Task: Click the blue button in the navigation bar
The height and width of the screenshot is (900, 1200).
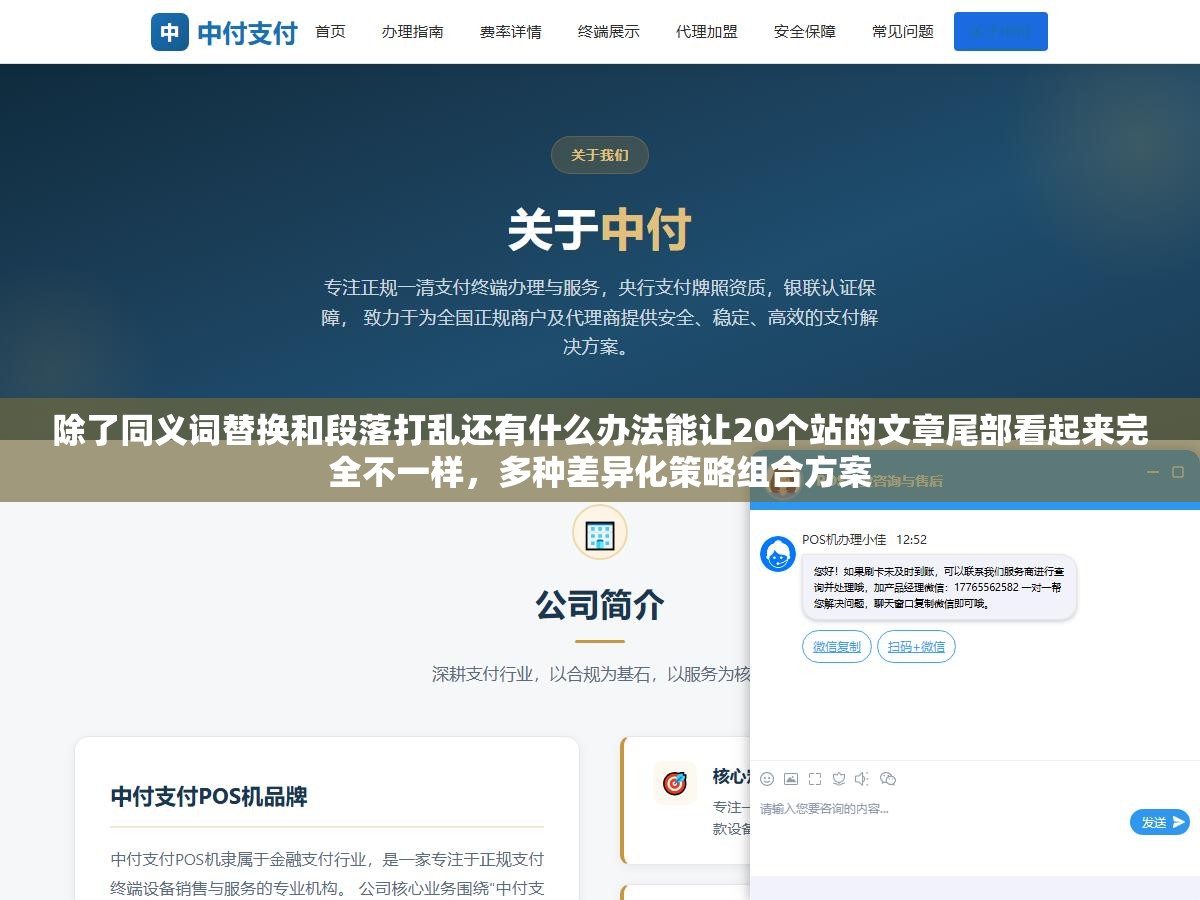Action: pos(1001,32)
